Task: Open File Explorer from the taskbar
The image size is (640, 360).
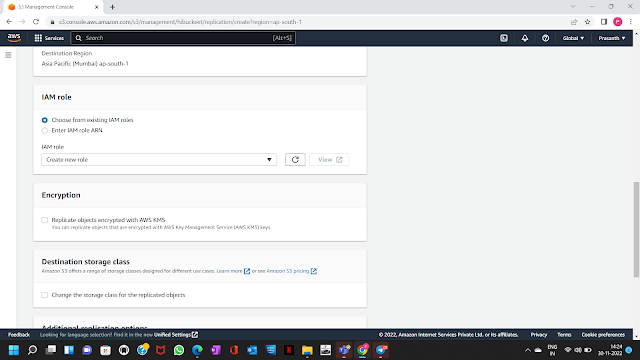Action: tap(307, 350)
